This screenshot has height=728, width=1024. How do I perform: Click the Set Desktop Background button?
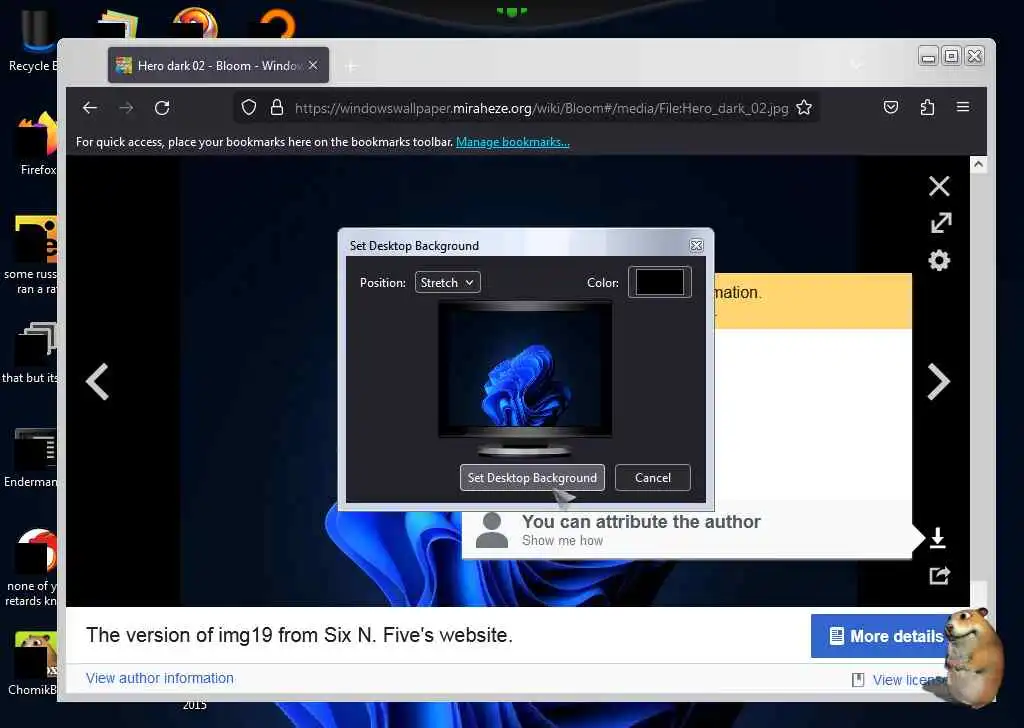click(x=532, y=477)
